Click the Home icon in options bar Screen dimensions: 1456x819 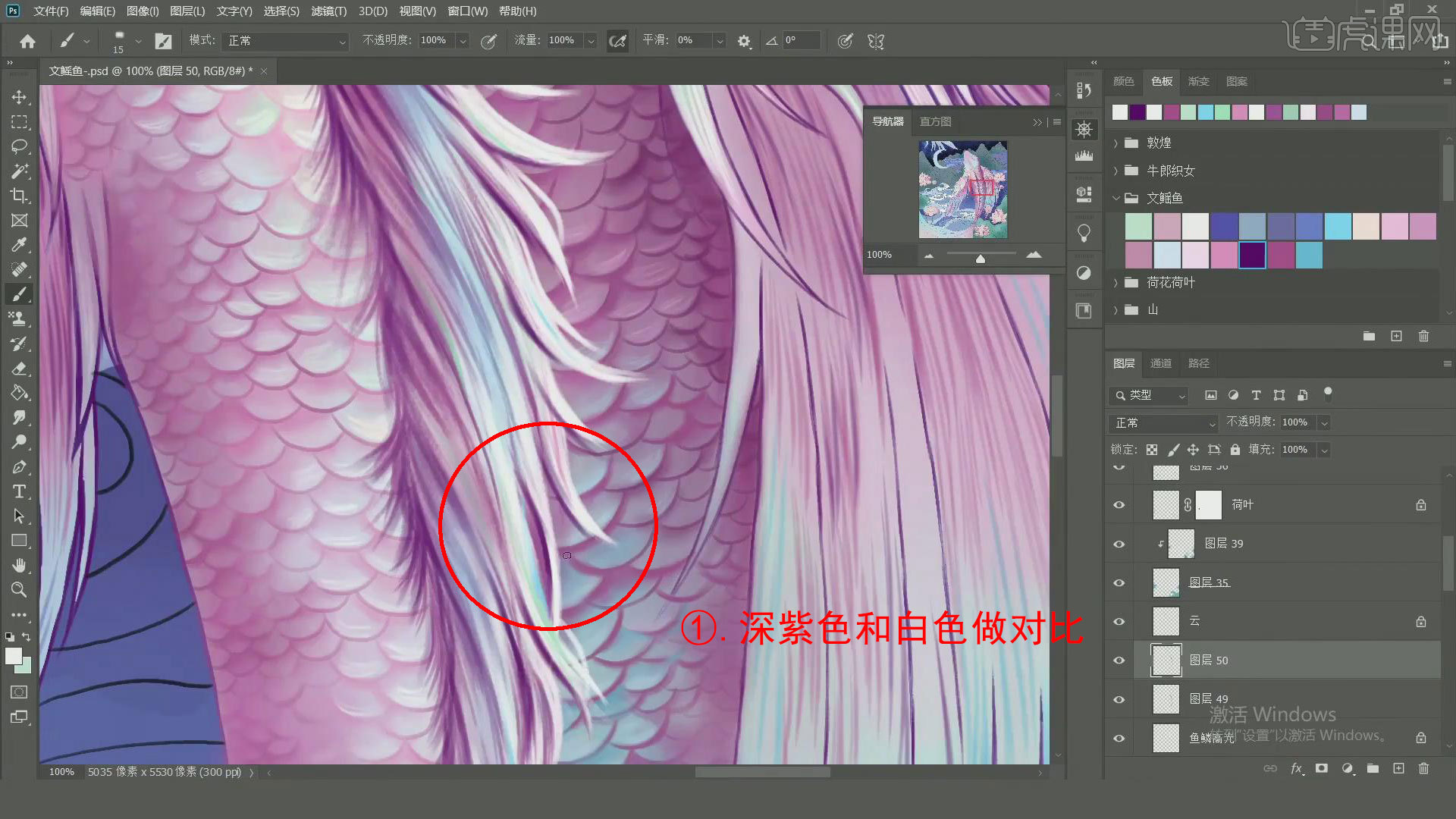27,41
